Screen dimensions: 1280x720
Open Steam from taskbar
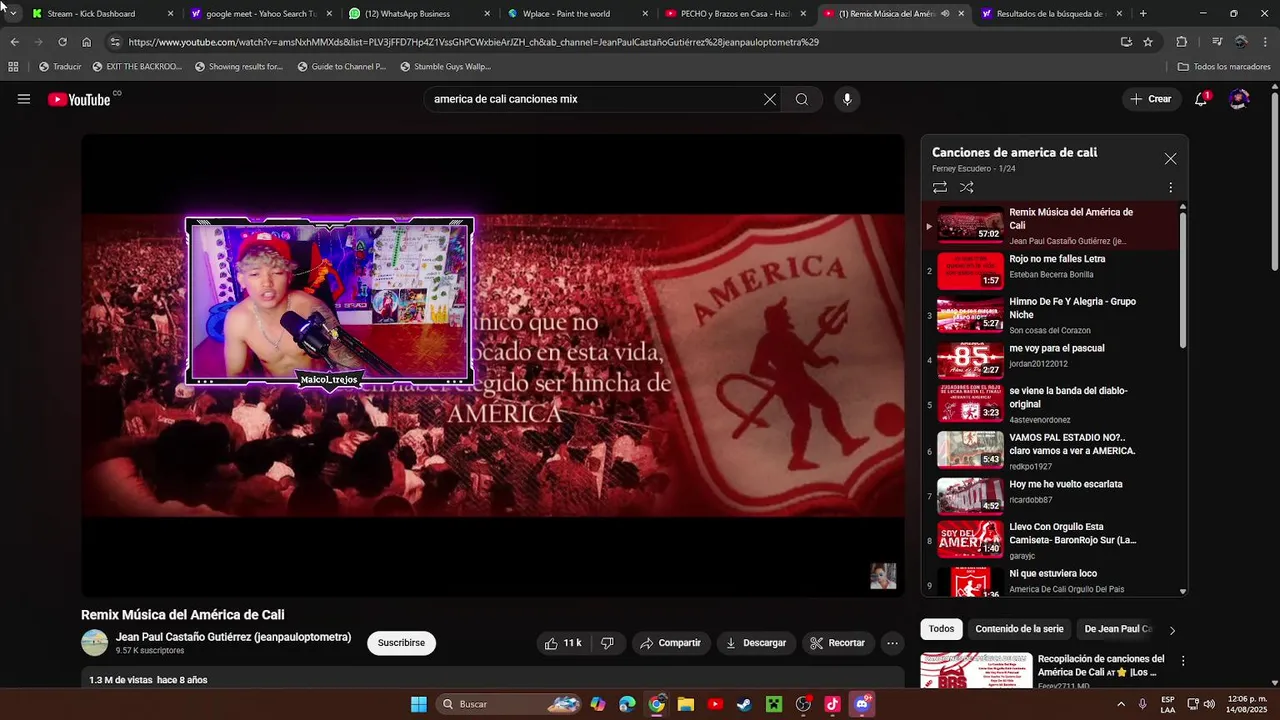(x=744, y=704)
